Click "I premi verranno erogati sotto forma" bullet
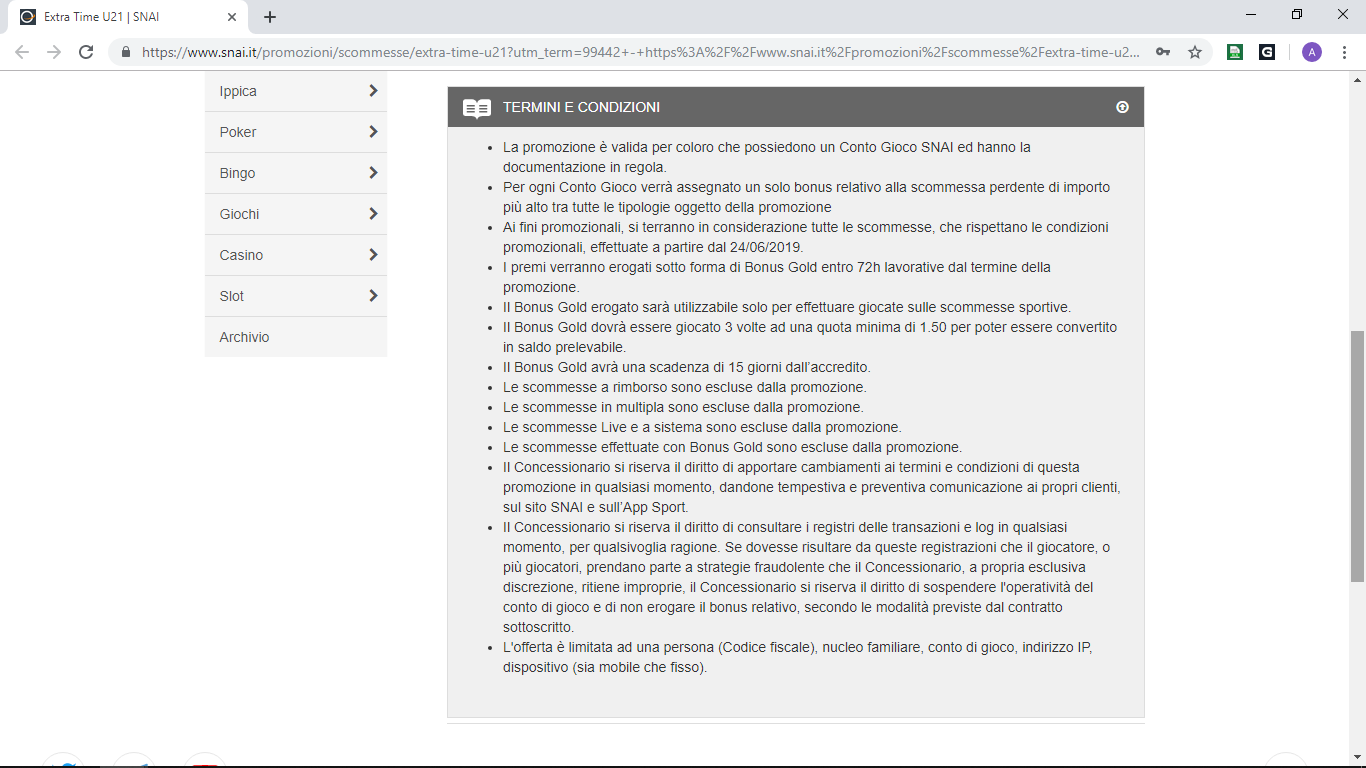Viewport: 1366px width, 768px height. (x=777, y=277)
